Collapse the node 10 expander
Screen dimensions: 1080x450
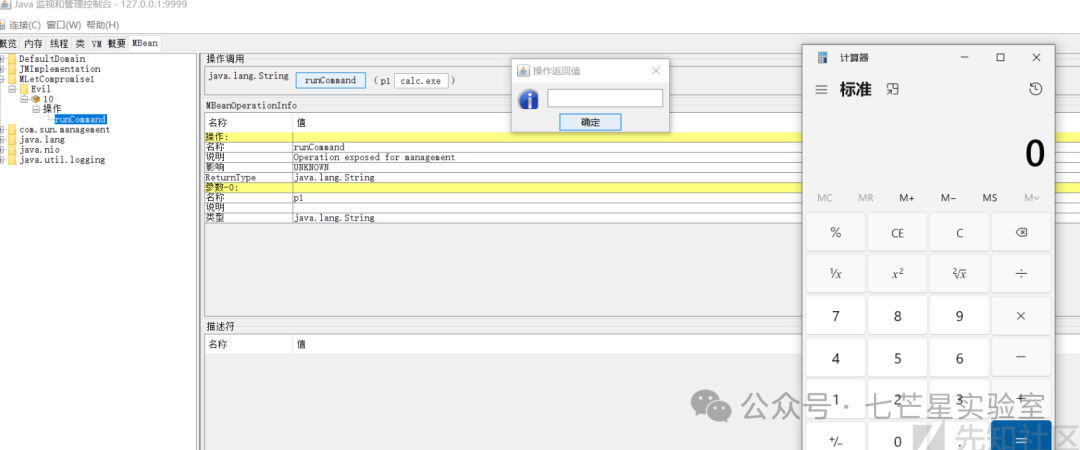click(24, 99)
